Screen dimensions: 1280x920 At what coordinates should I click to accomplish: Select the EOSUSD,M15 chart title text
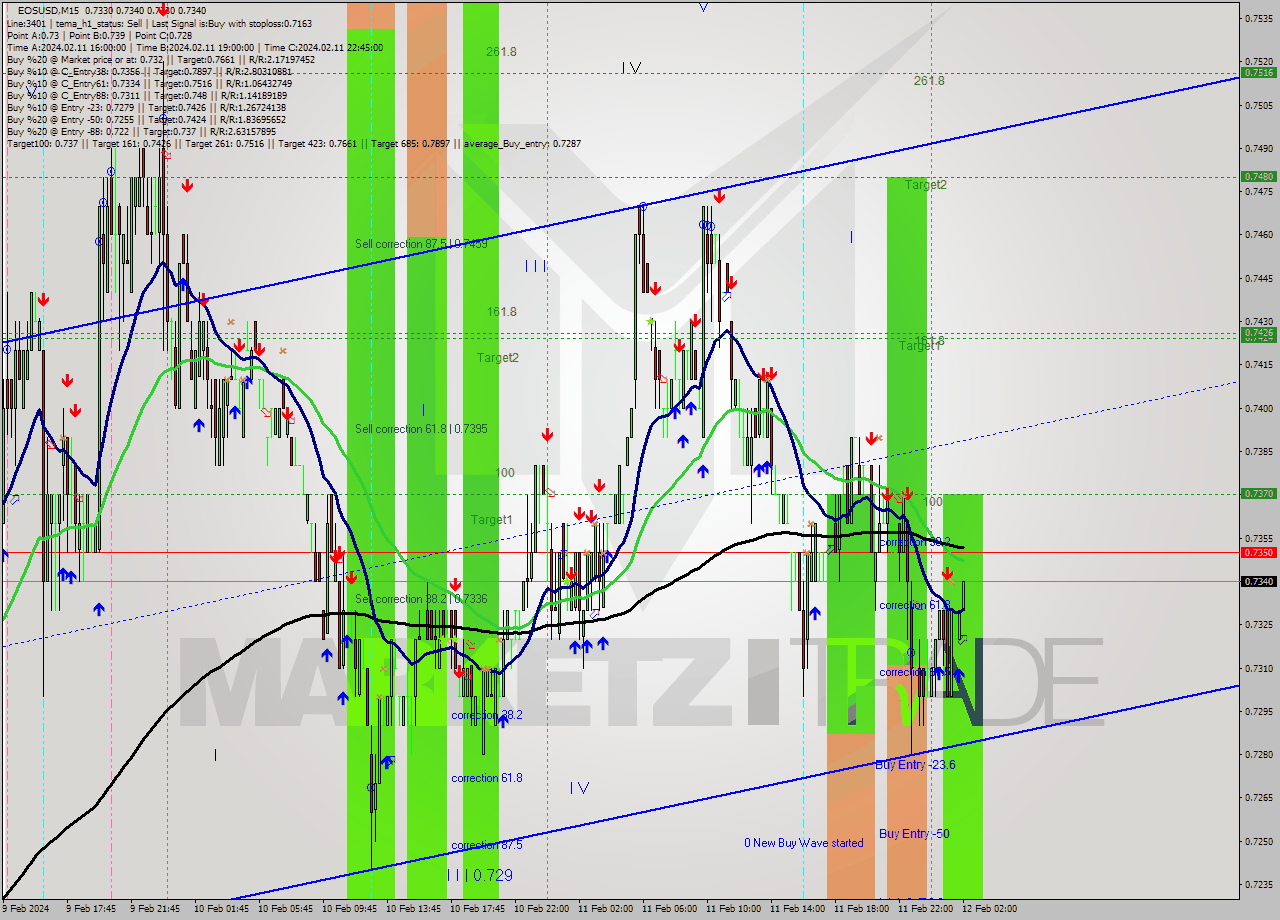51,9
